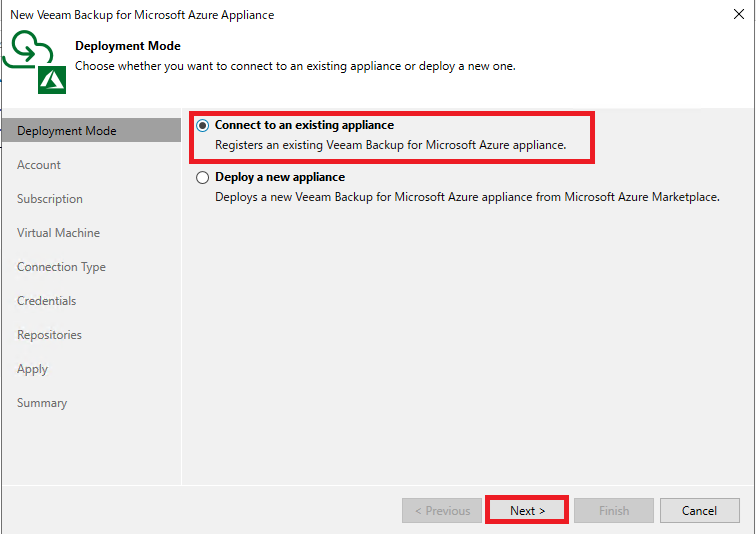
Task: Click the greyed-out Finish button
Action: tap(614, 510)
